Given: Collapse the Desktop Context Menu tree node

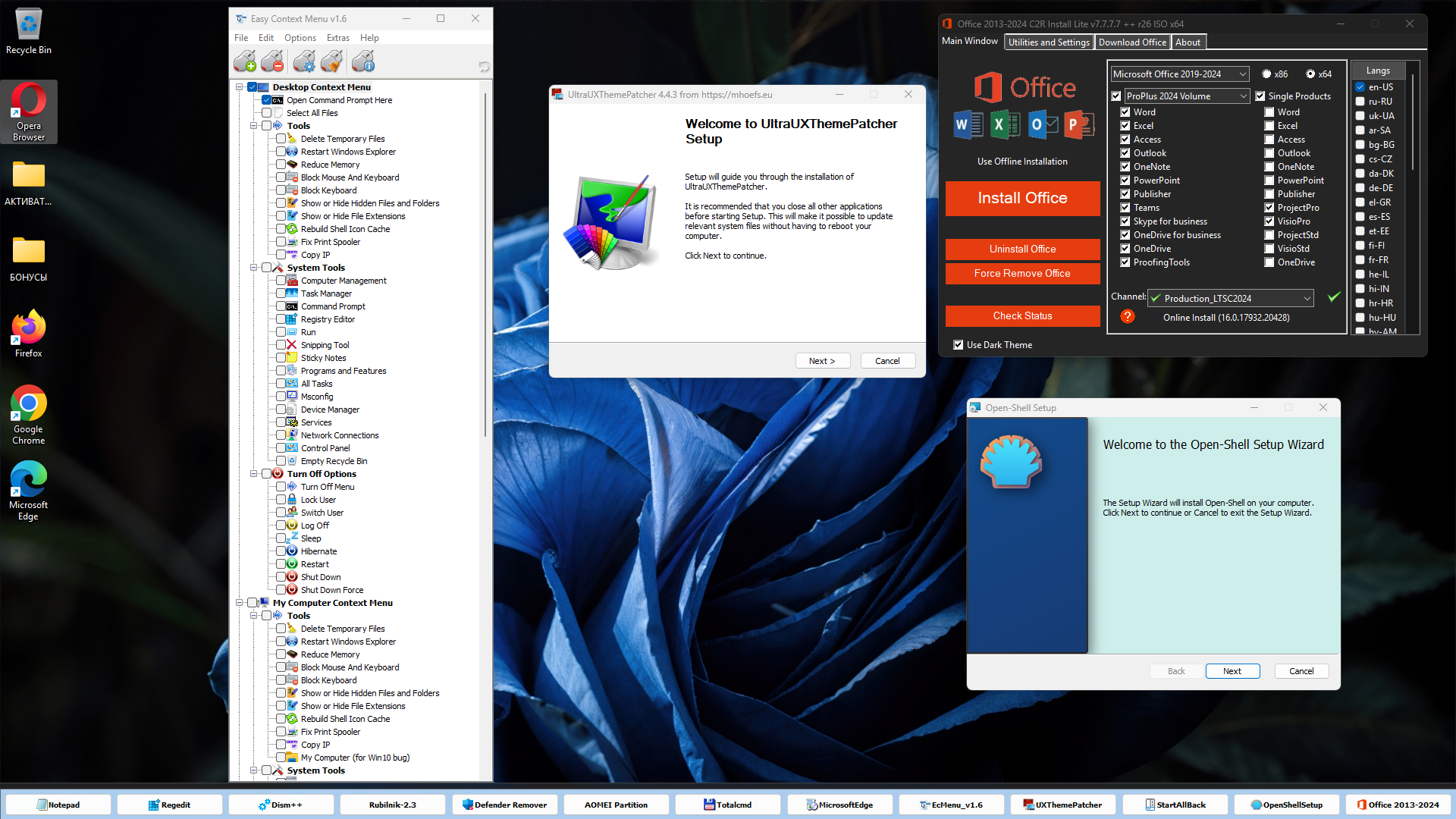Looking at the screenshot, I should coord(240,87).
